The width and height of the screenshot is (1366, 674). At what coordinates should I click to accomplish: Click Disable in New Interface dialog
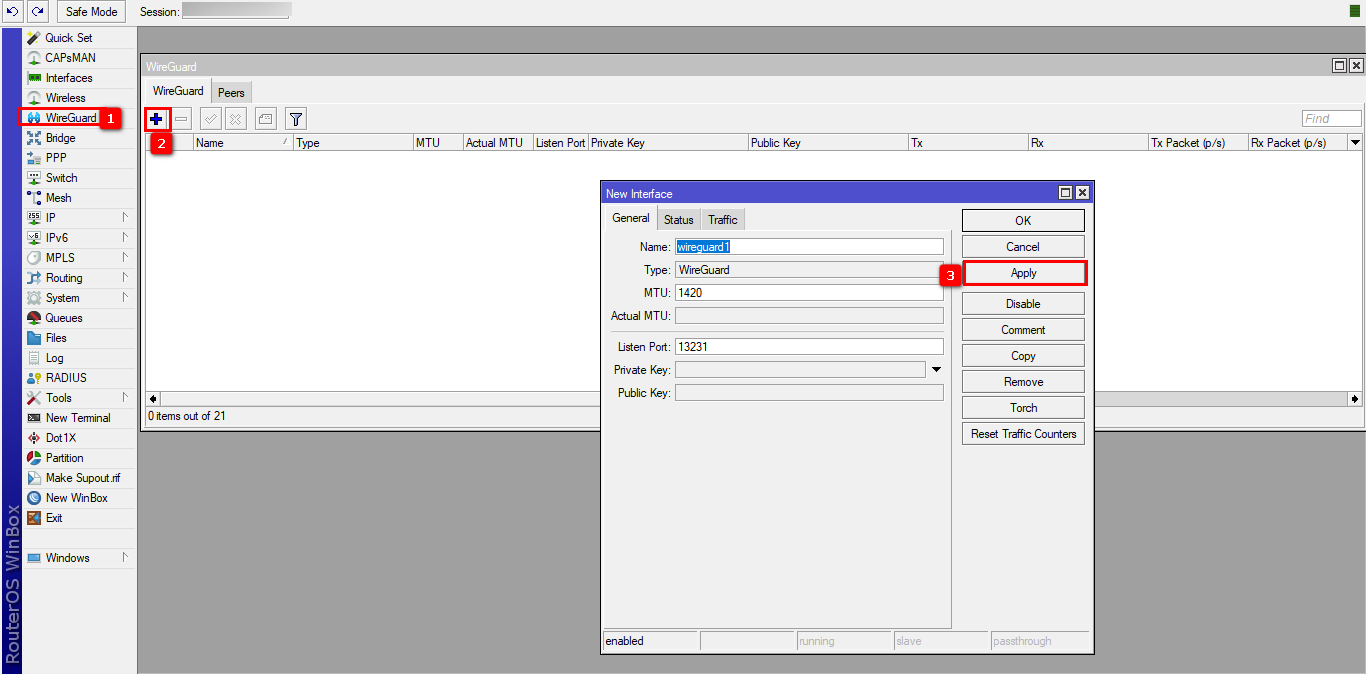pyautogui.click(x=1023, y=303)
